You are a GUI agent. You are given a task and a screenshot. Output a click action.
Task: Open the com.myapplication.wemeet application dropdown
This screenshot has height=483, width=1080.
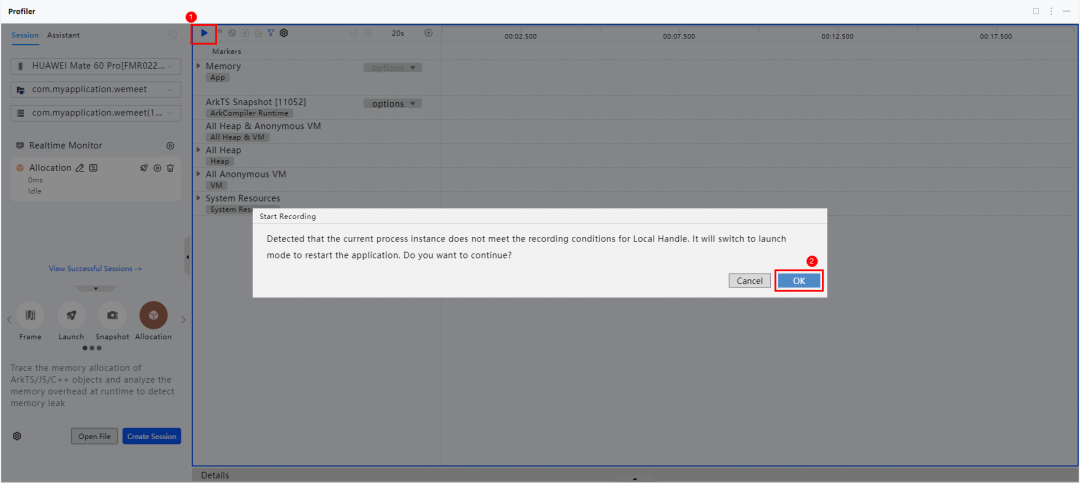pos(96,90)
